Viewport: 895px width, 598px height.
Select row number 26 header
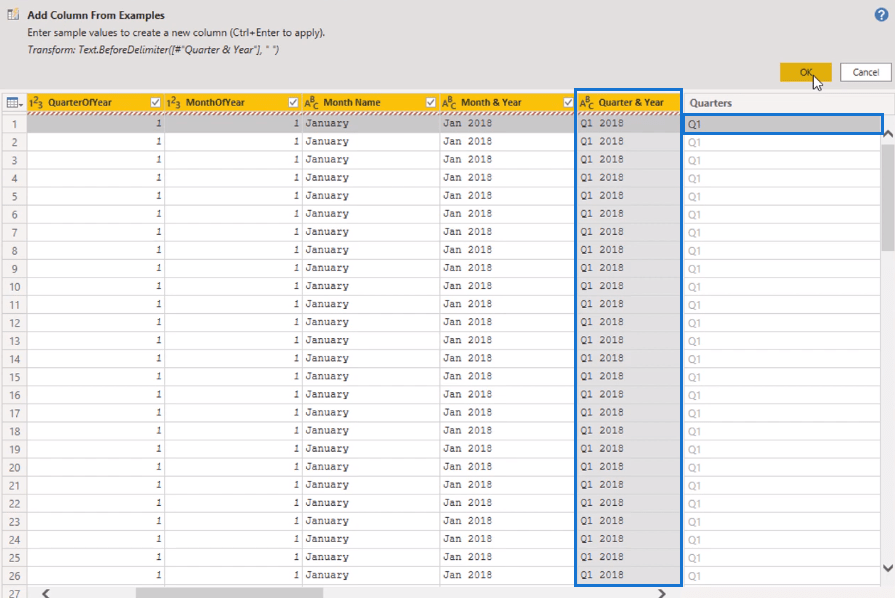click(x=14, y=576)
